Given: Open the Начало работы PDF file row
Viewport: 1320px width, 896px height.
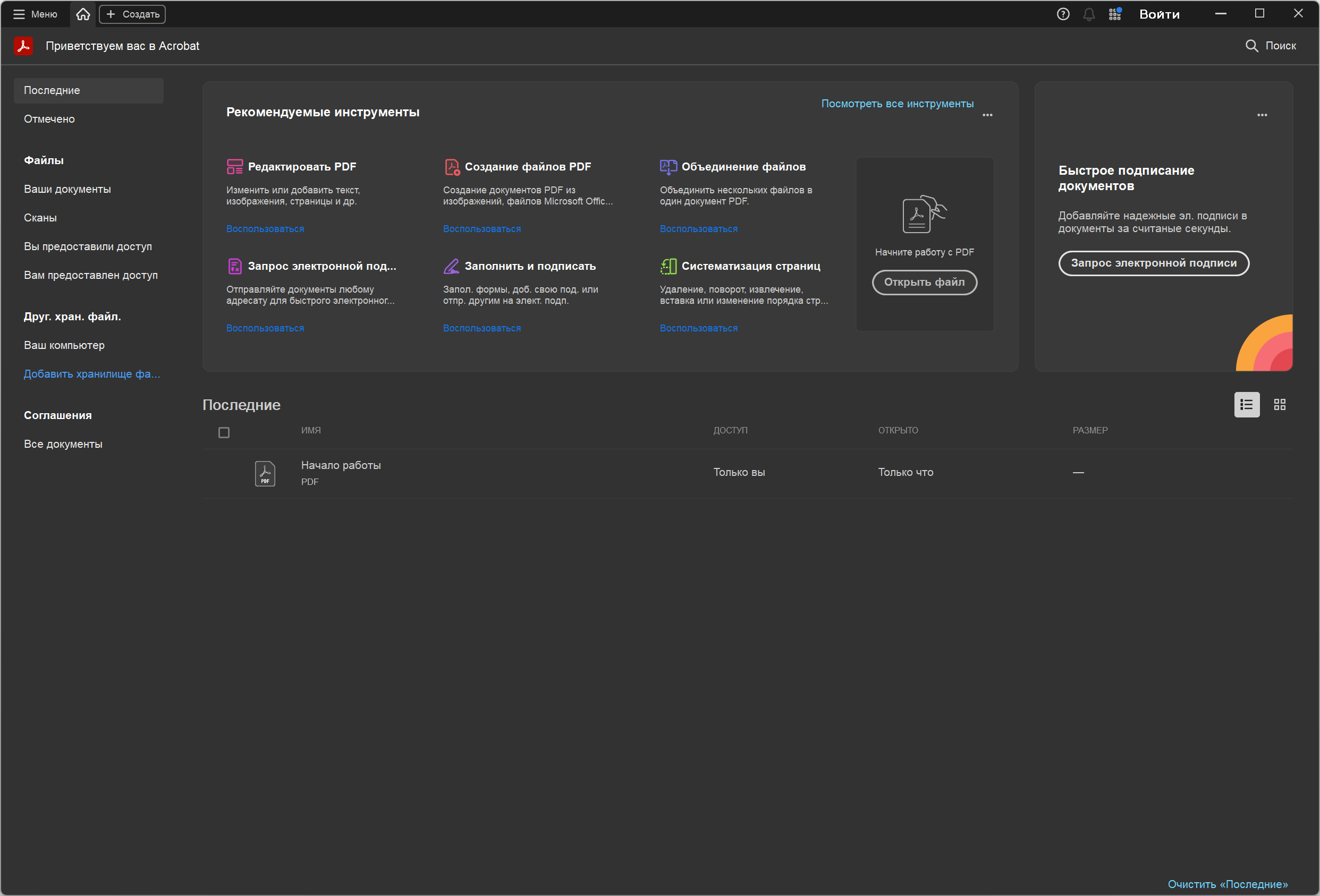Looking at the screenshot, I should tap(341, 466).
